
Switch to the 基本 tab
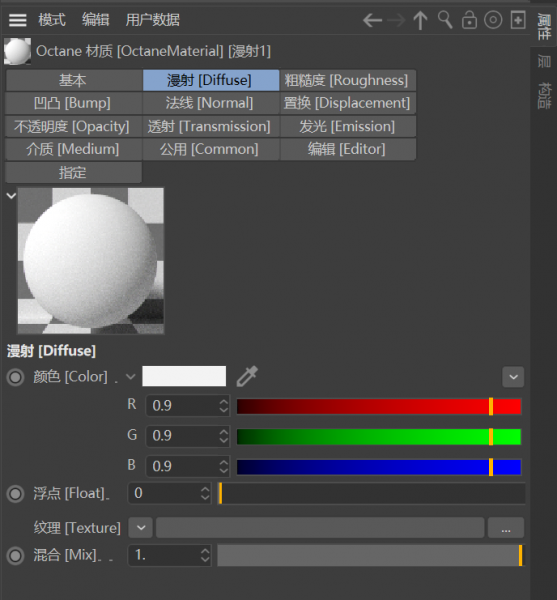click(x=73, y=80)
